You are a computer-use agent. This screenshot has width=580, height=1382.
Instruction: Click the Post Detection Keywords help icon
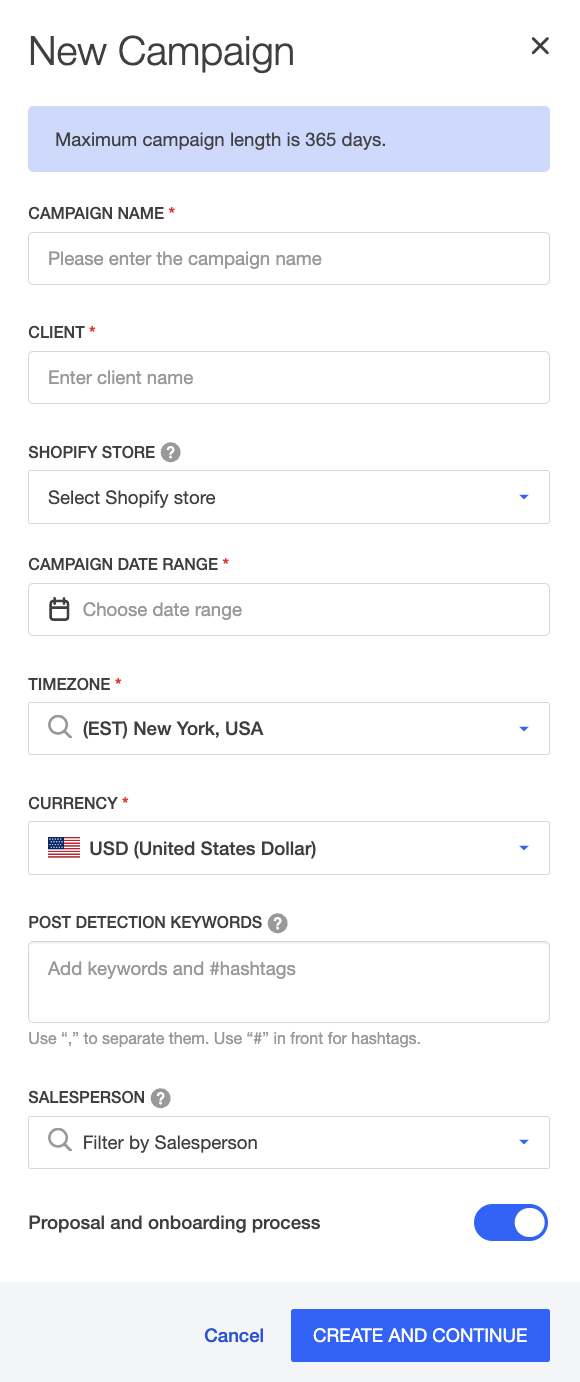[278, 923]
